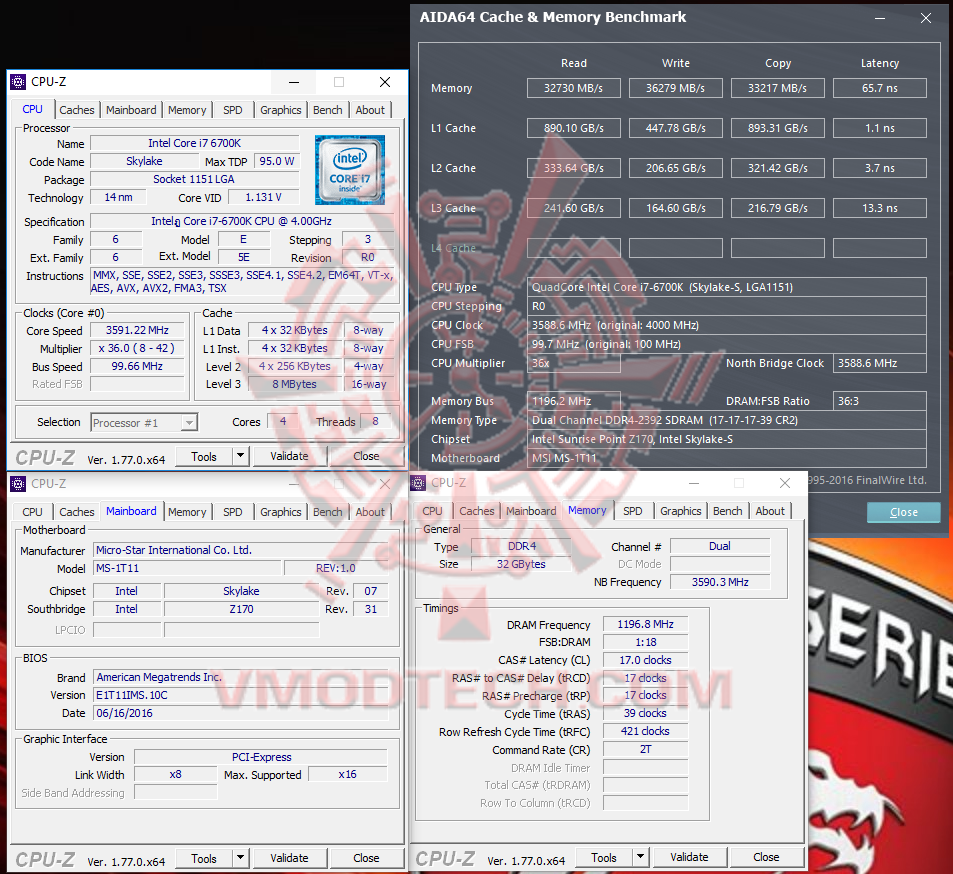953x874 pixels.
Task: Switch to CPU tab in Mainboard window
Action: (x=32, y=512)
